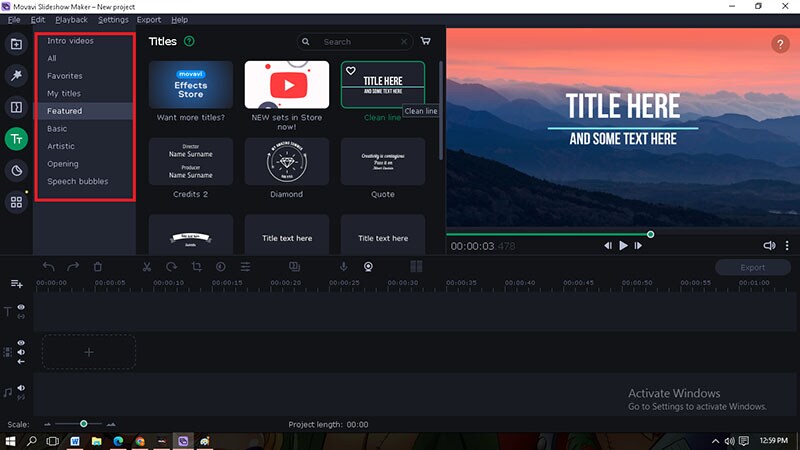
Task: Click the Delete trash icon
Action: [x=98, y=267]
